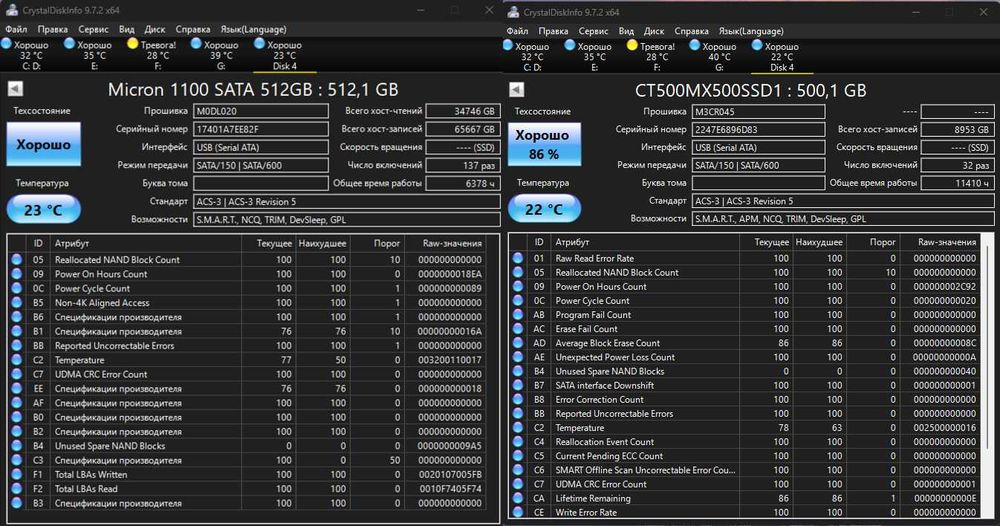Viewport: 1000px width, 526px height.
Task: Click scrollbar of right window attribute list
Action: pyautogui.click(x=989, y=376)
